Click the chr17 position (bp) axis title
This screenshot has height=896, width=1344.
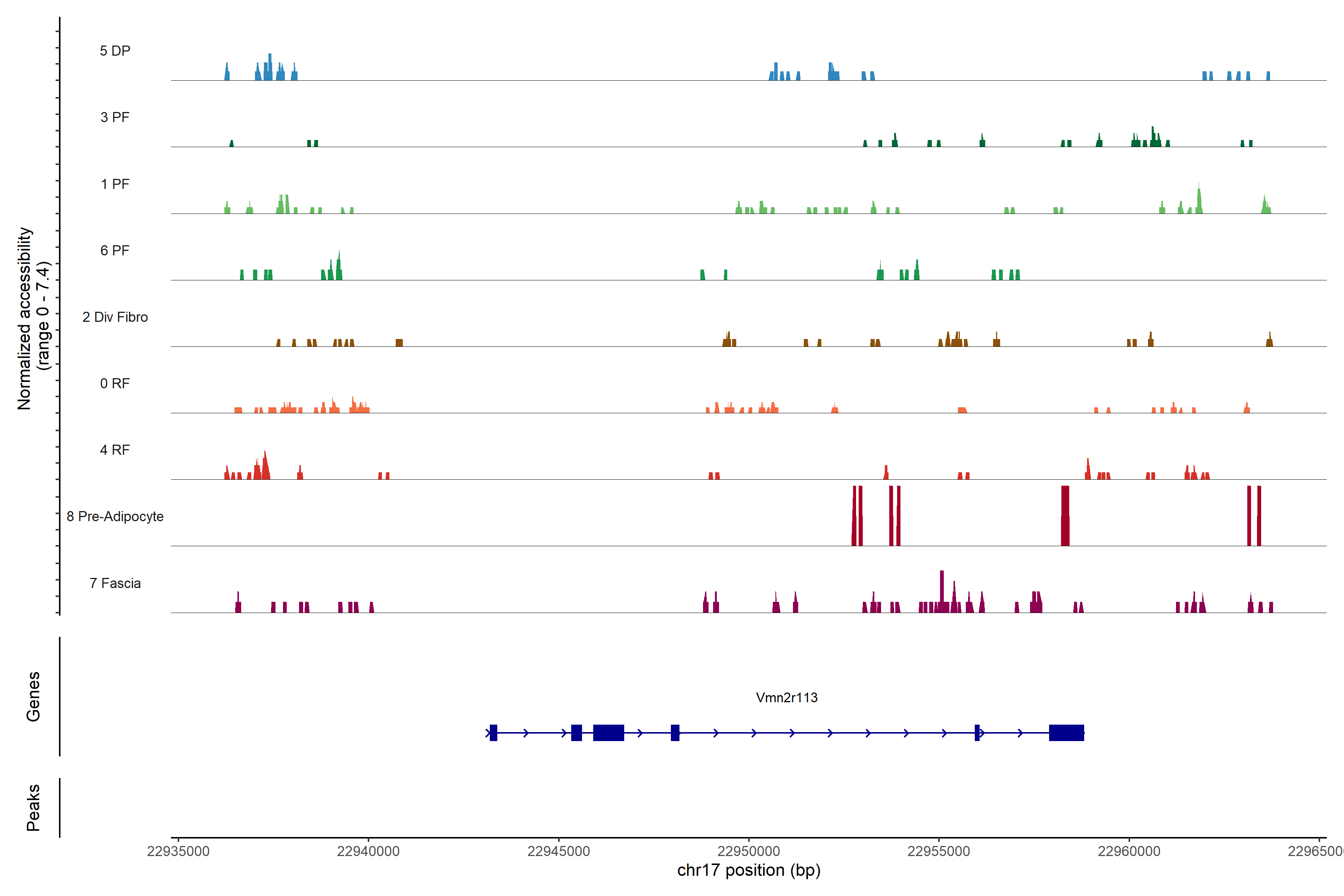pyautogui.click(x=749, y=870)
